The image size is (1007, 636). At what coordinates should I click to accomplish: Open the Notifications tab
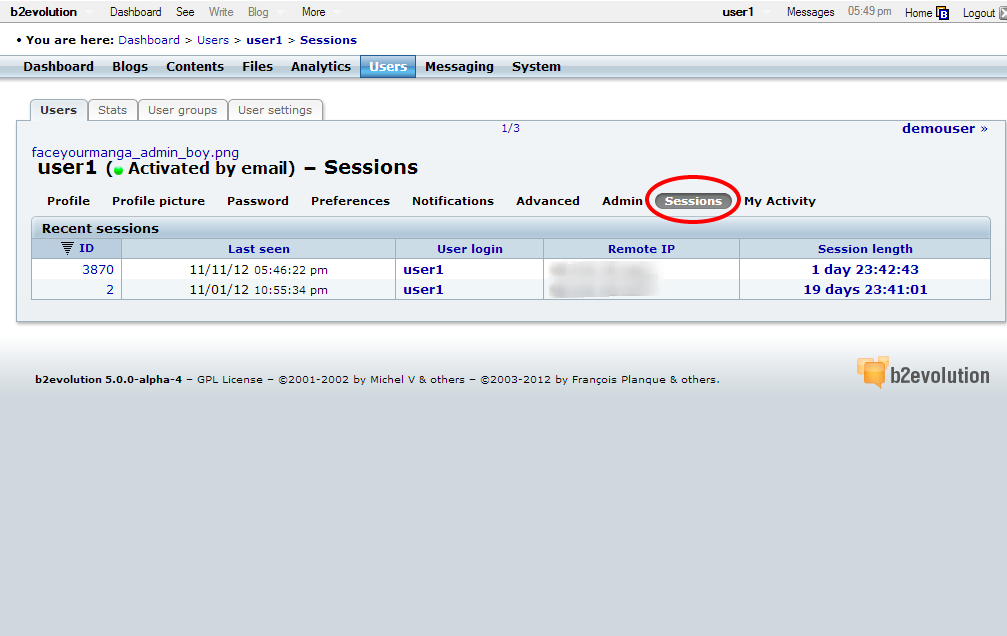453,201
